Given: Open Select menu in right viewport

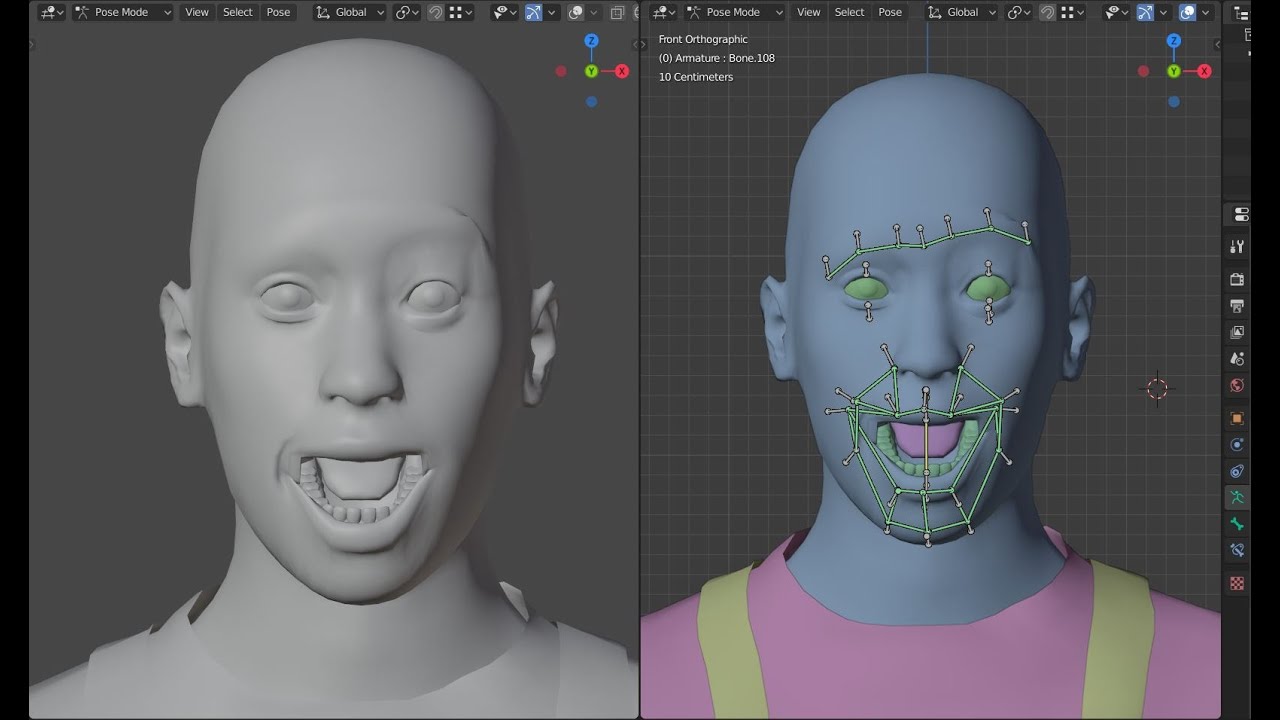Looking at the screenshot, I should click(850, 12).
